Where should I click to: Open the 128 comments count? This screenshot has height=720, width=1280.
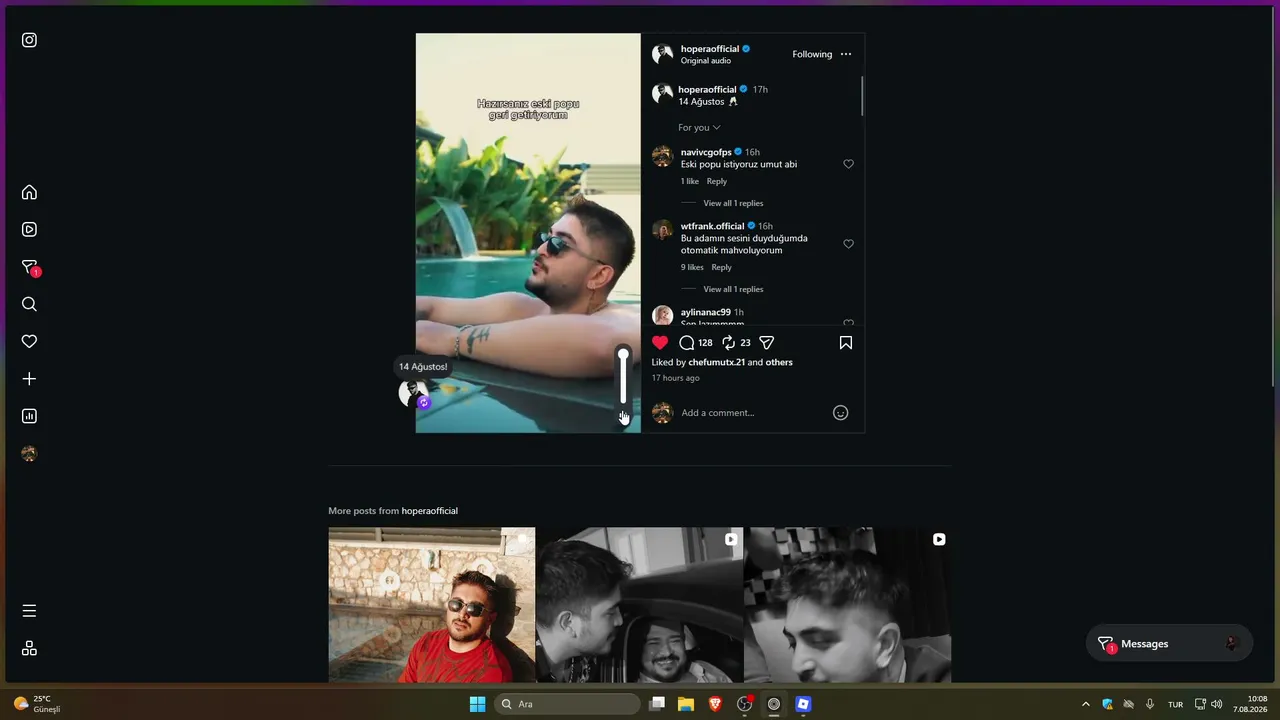[x=705, y=343]
